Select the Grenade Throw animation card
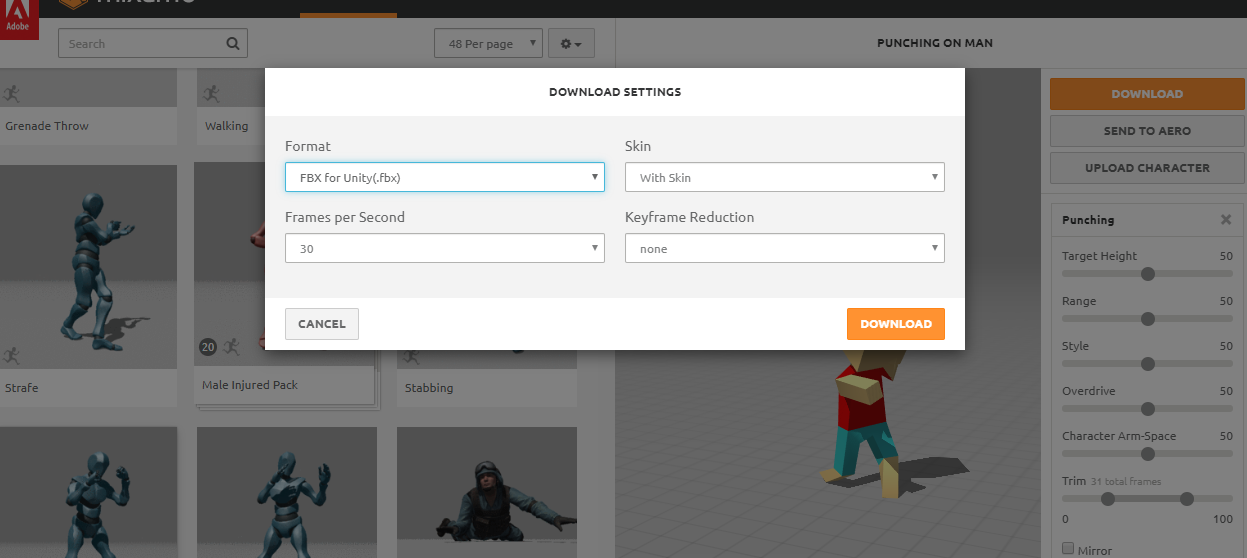Image resolution: width=1247 pixels, height=558 pixels. (88, 106)
